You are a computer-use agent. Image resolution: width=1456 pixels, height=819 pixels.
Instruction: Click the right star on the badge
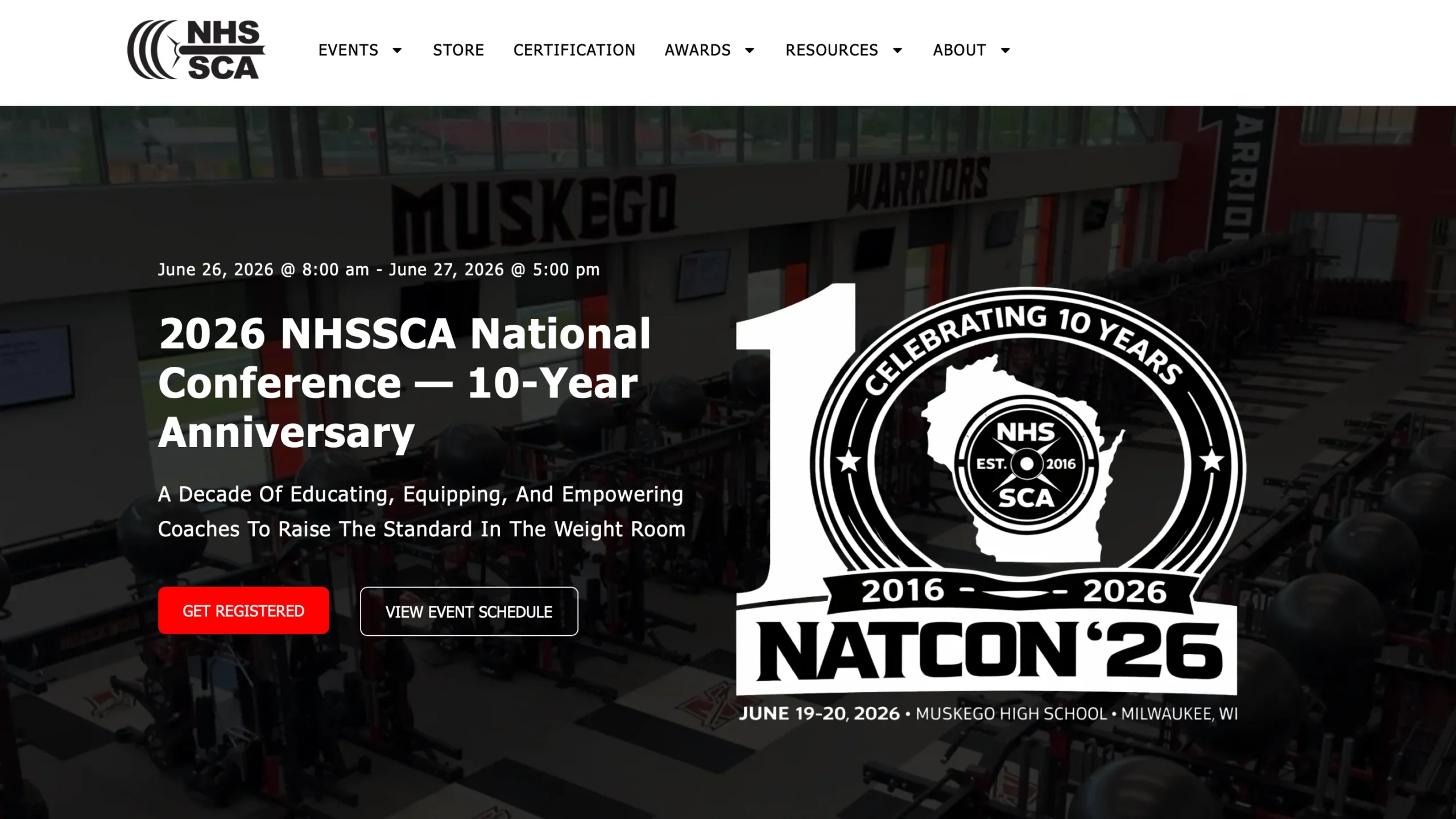pyautogui.click(x=1212, y=461)
